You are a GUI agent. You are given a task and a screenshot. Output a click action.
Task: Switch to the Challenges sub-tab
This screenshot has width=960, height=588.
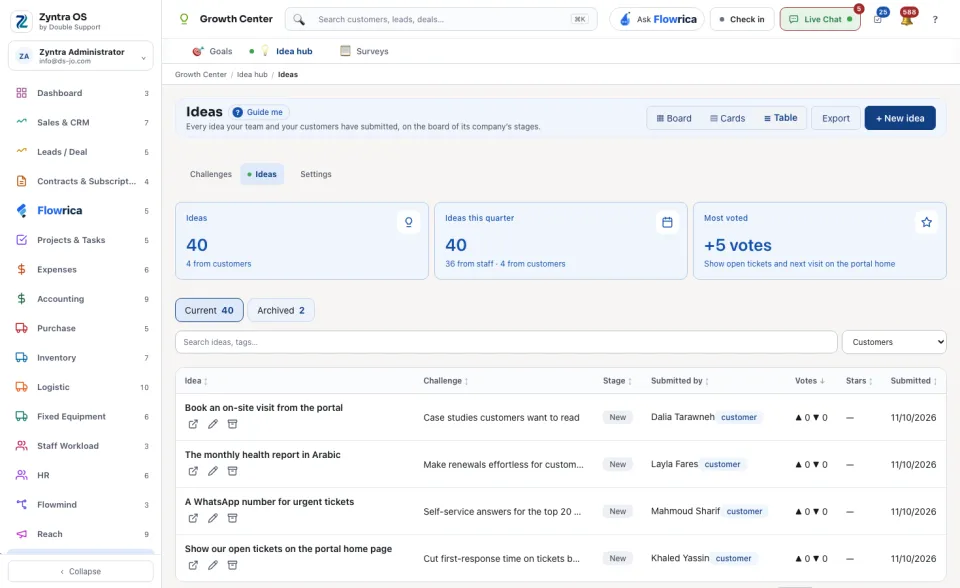pyautogui.click(x=211, y=174)
